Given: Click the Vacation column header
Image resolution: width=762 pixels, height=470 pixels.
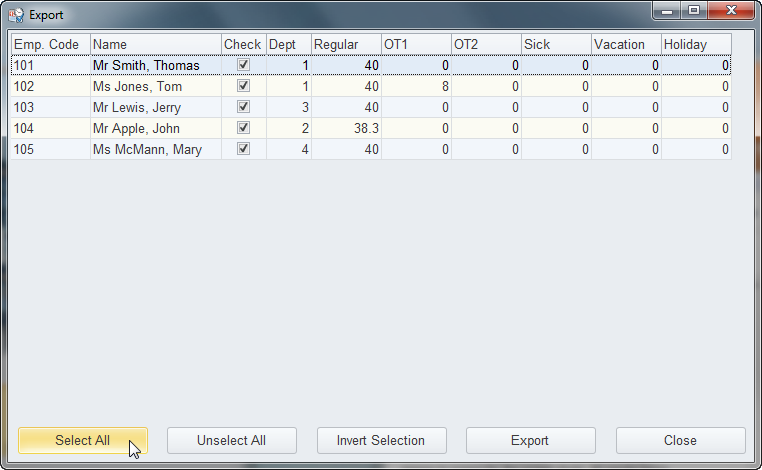Looking at the screenshot, I should tap(625, 45).
